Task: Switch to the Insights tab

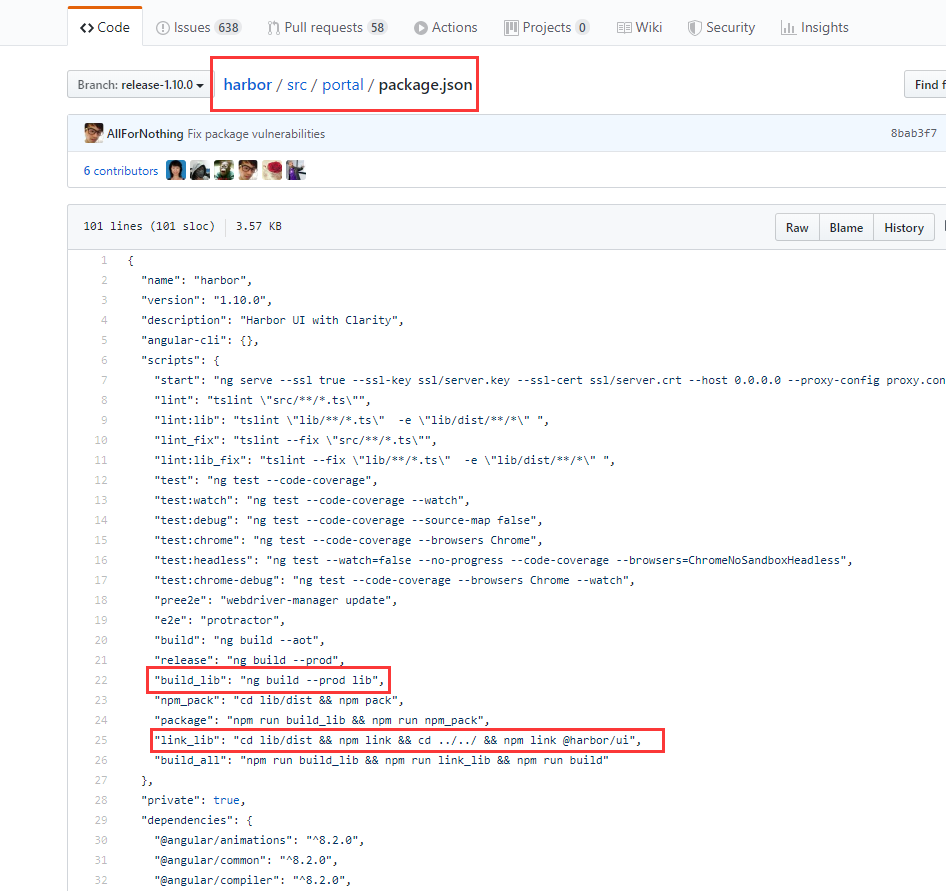Action: coord(814,28)
